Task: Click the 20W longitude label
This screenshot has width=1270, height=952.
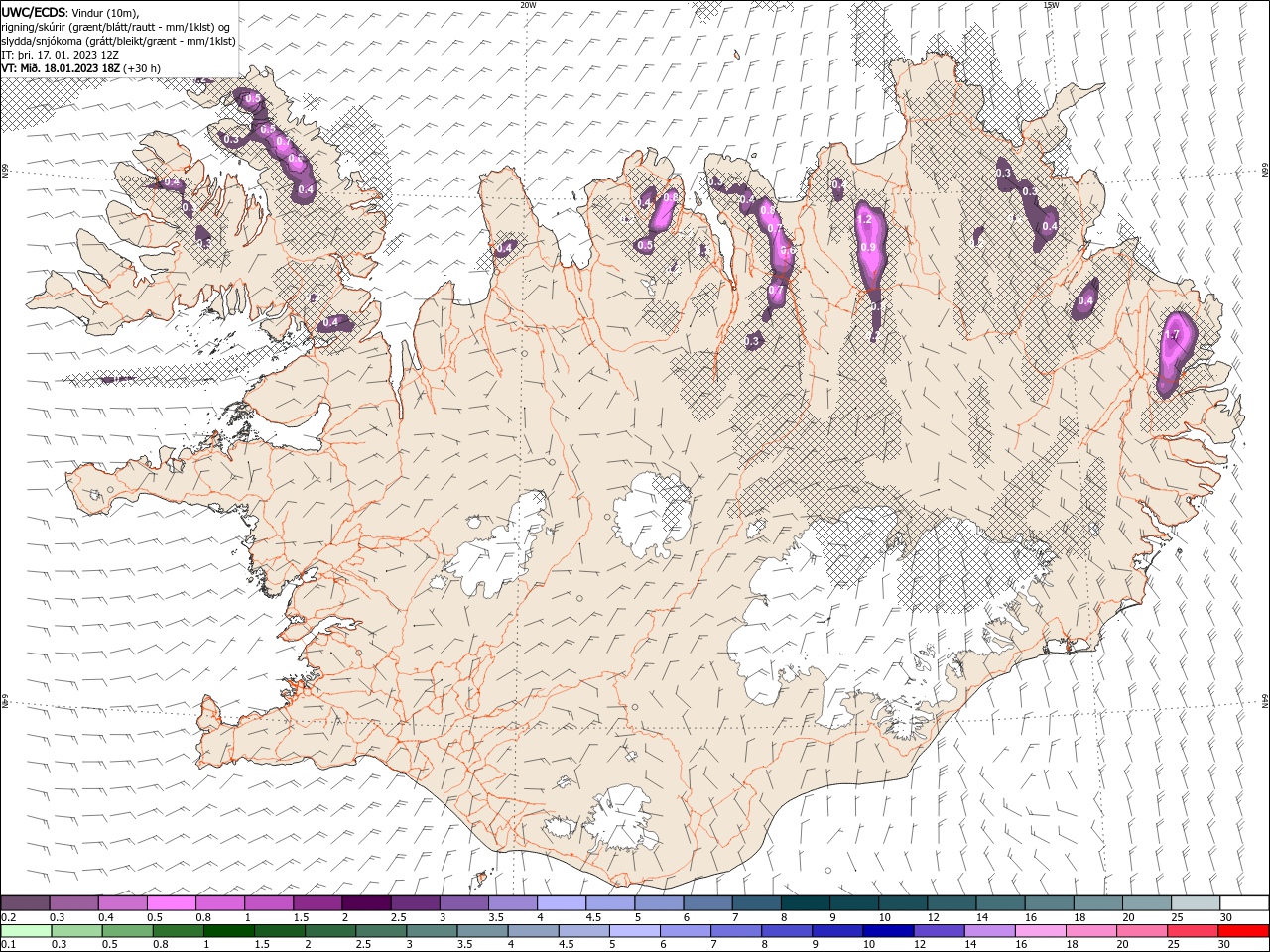Action: 528,4
